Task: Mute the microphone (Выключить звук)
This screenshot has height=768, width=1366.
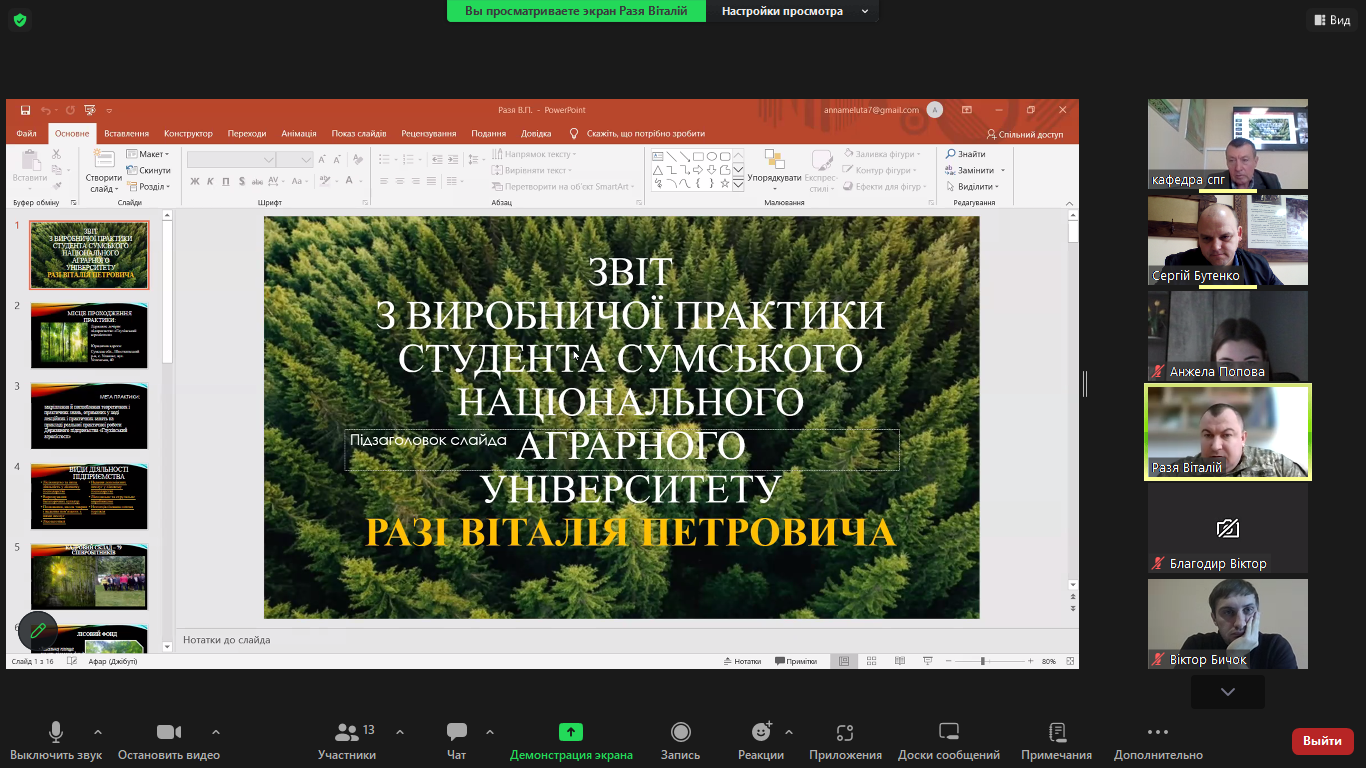Action: (x=56, y=739)
